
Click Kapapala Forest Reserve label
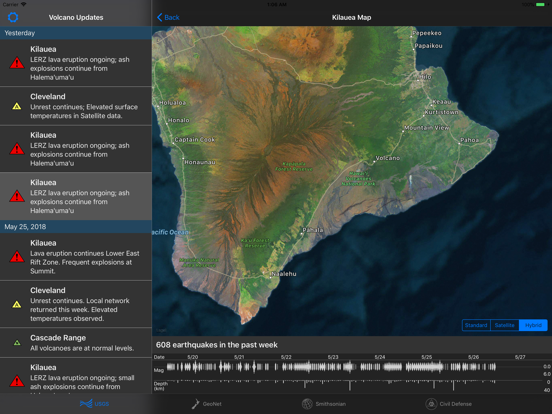click(x=294, y=167)
